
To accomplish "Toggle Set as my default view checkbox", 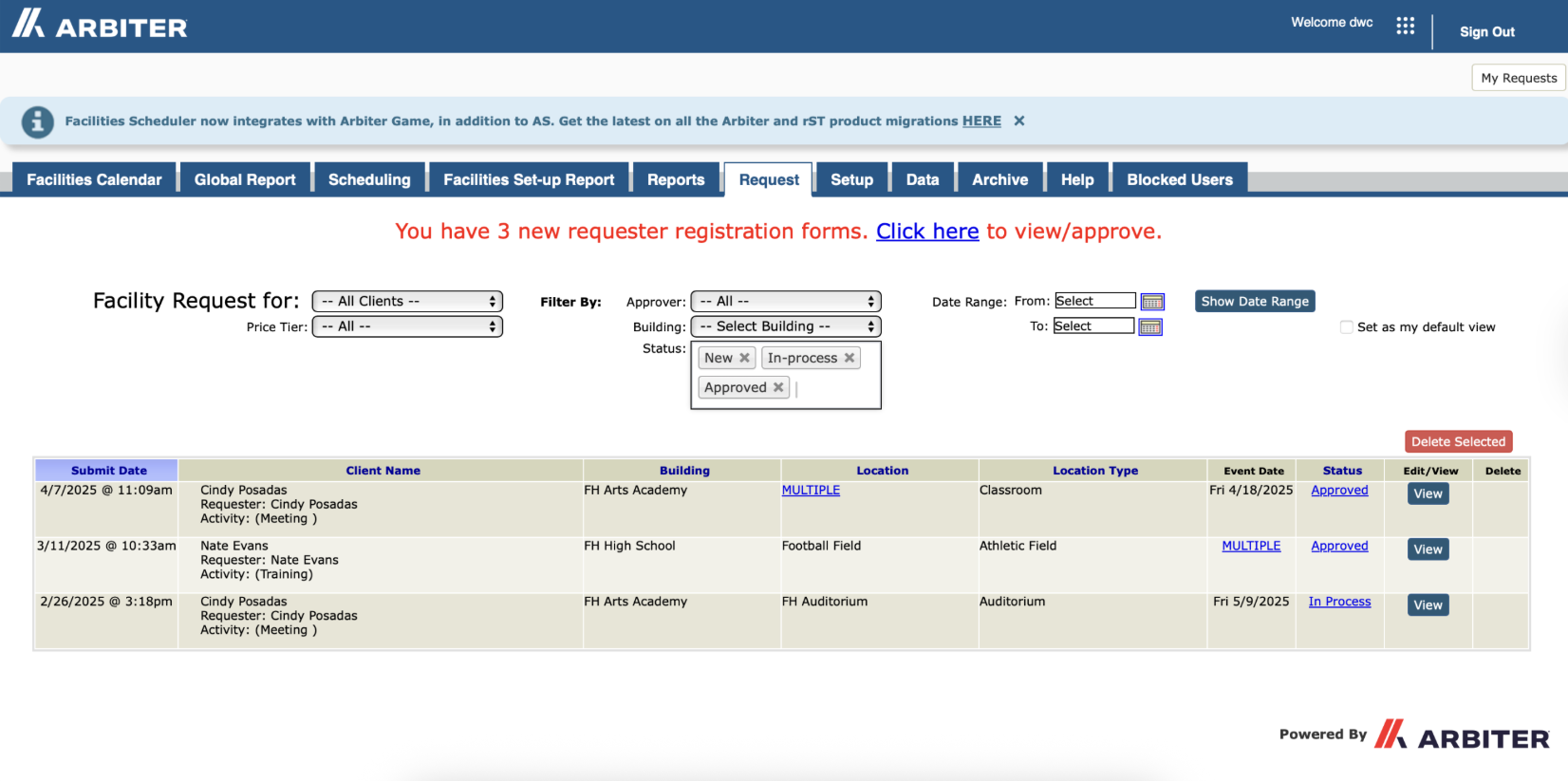I will 1346,327.
